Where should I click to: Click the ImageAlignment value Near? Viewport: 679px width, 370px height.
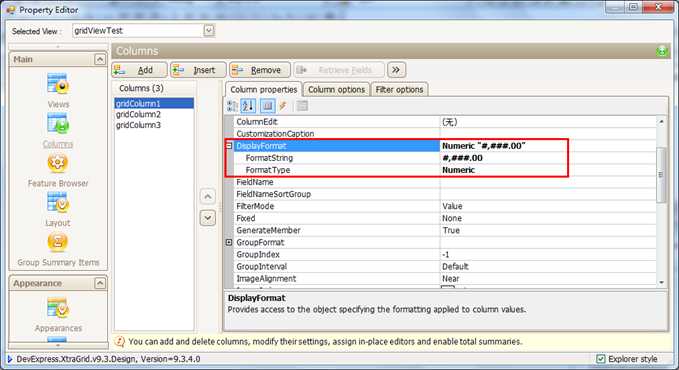click(x=450, y=279)
